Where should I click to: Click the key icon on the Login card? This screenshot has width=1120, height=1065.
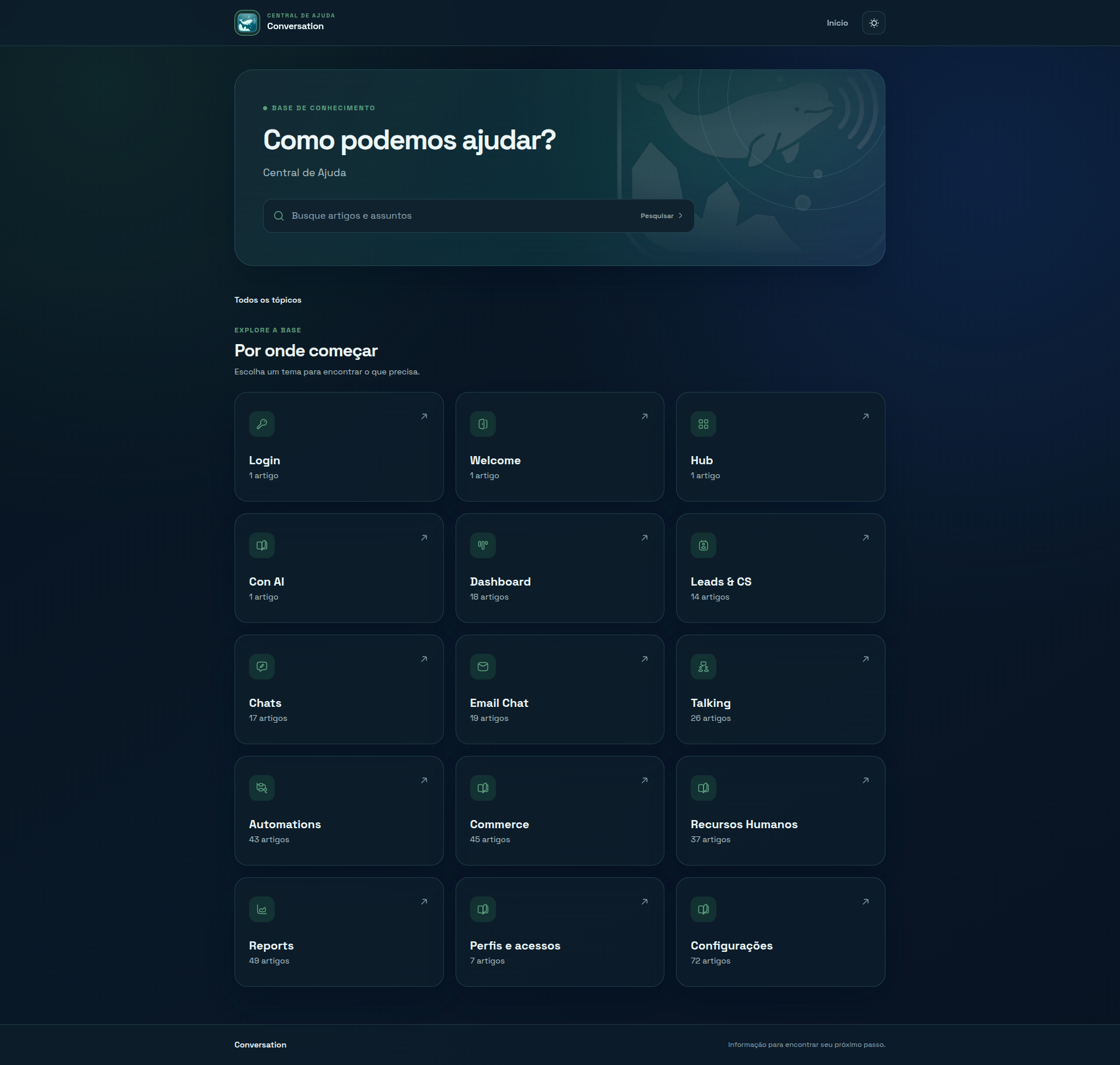point(262,424)
